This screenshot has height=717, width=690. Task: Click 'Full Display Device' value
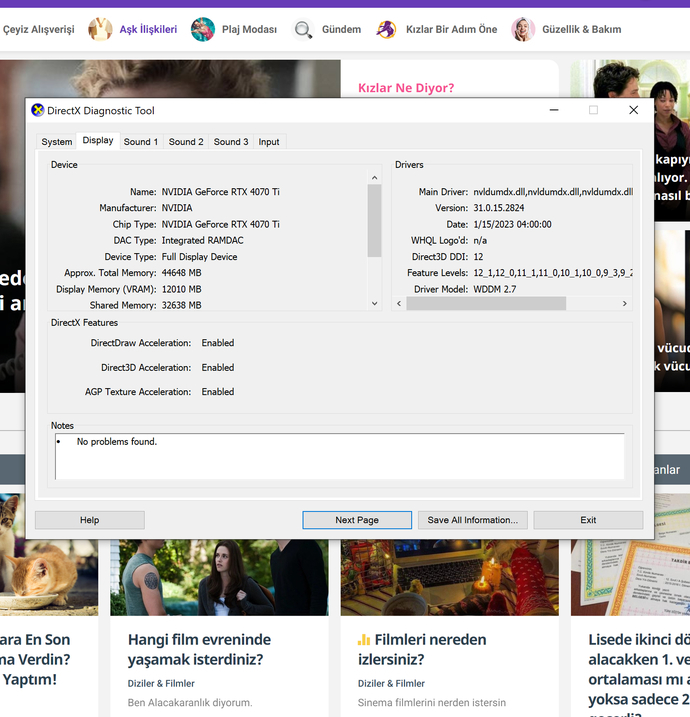[199, 257]
